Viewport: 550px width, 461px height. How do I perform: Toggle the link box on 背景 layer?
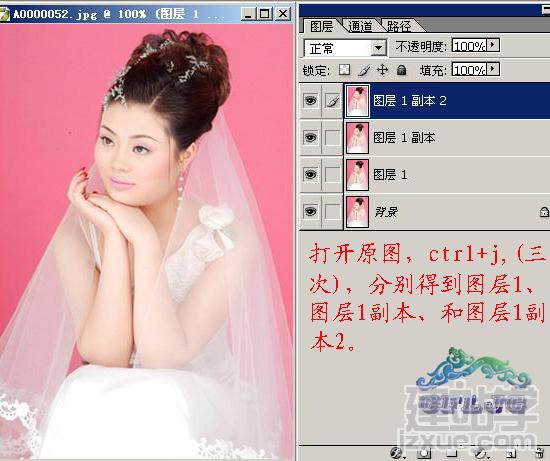[x=332, y=212]
